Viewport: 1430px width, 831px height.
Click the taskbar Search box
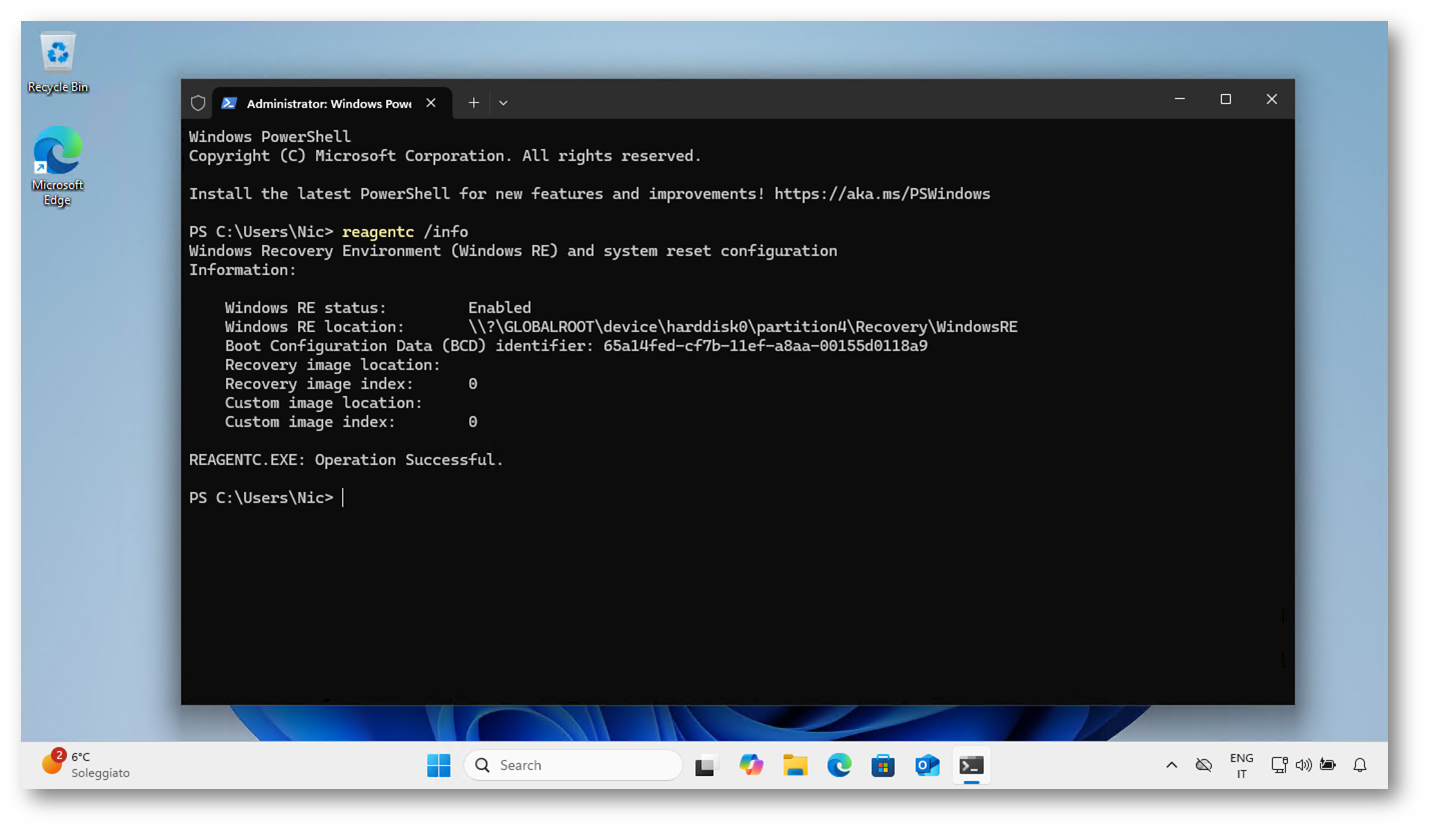573,765
